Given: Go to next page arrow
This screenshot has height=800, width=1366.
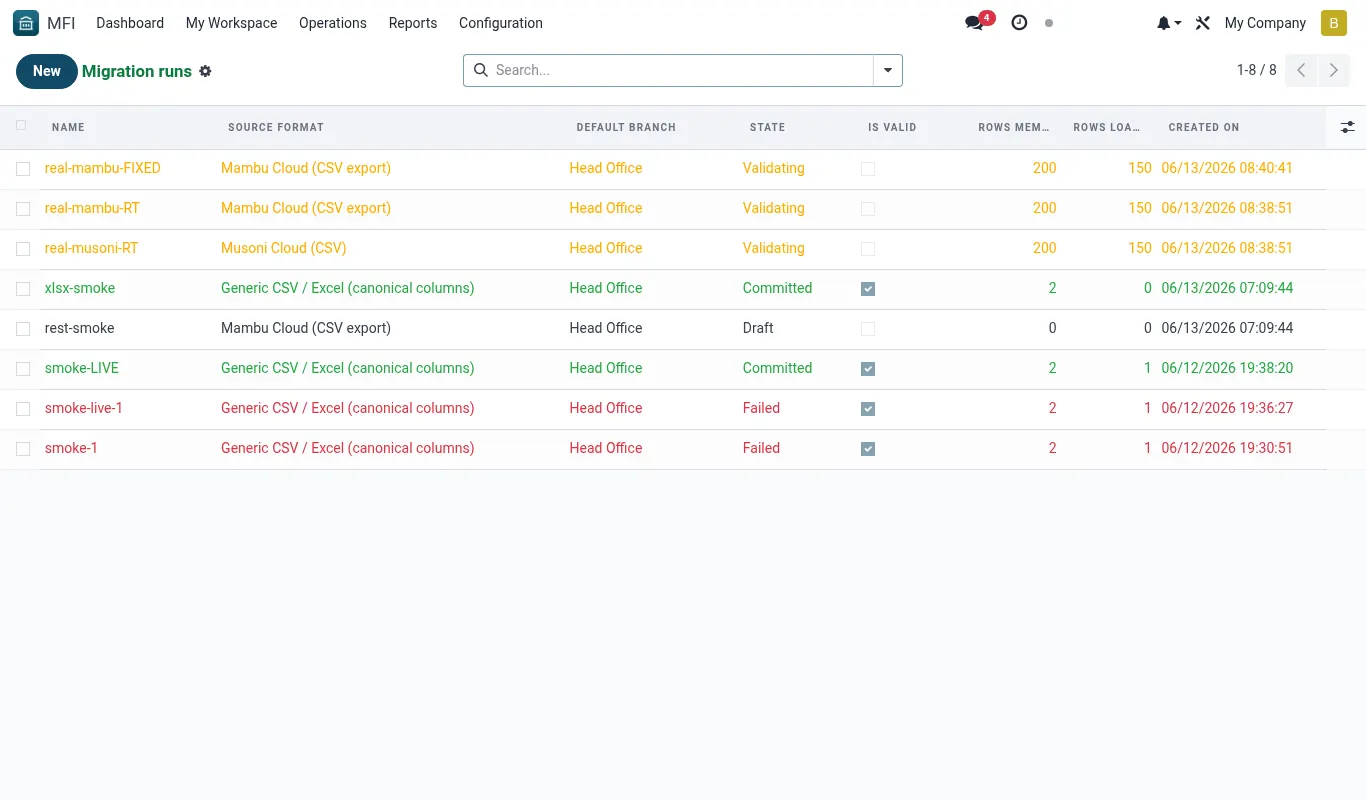Looking at the screenshot, I should (1333, 70).
